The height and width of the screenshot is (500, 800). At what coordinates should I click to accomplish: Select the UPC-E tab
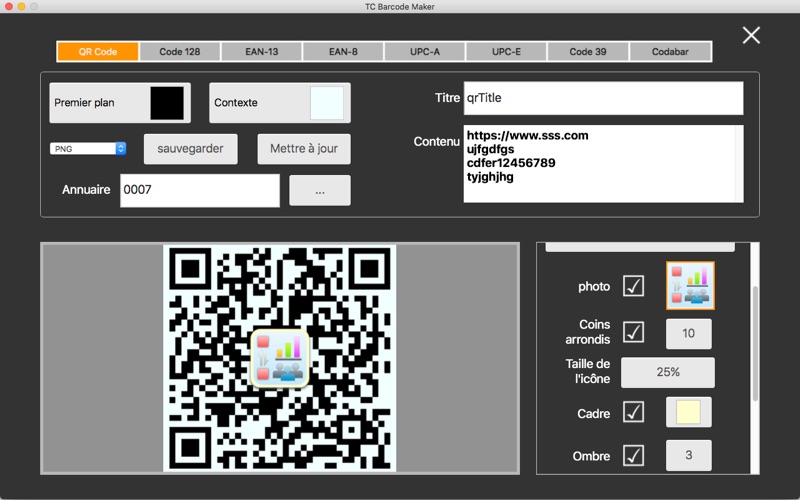[x=506, y=52]
